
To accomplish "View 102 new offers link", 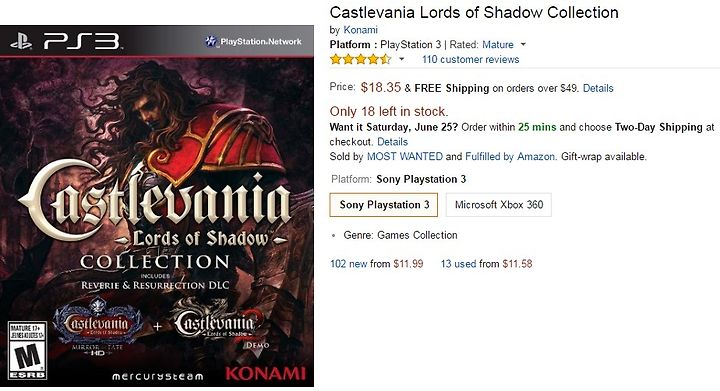I will (349, 264).
